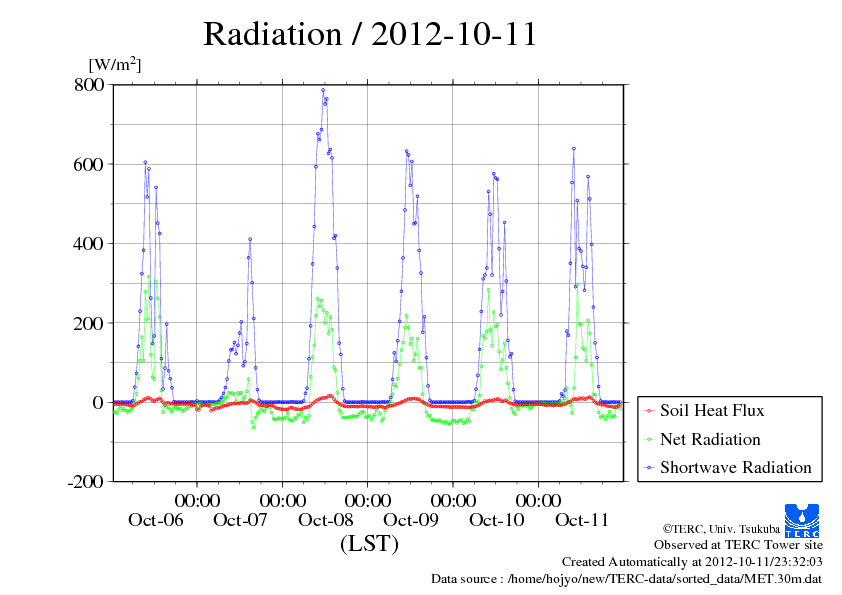Screen dimensions: 842x595
Task: Click the Observed at TERC Tower site text
Action: click(738, 545)
